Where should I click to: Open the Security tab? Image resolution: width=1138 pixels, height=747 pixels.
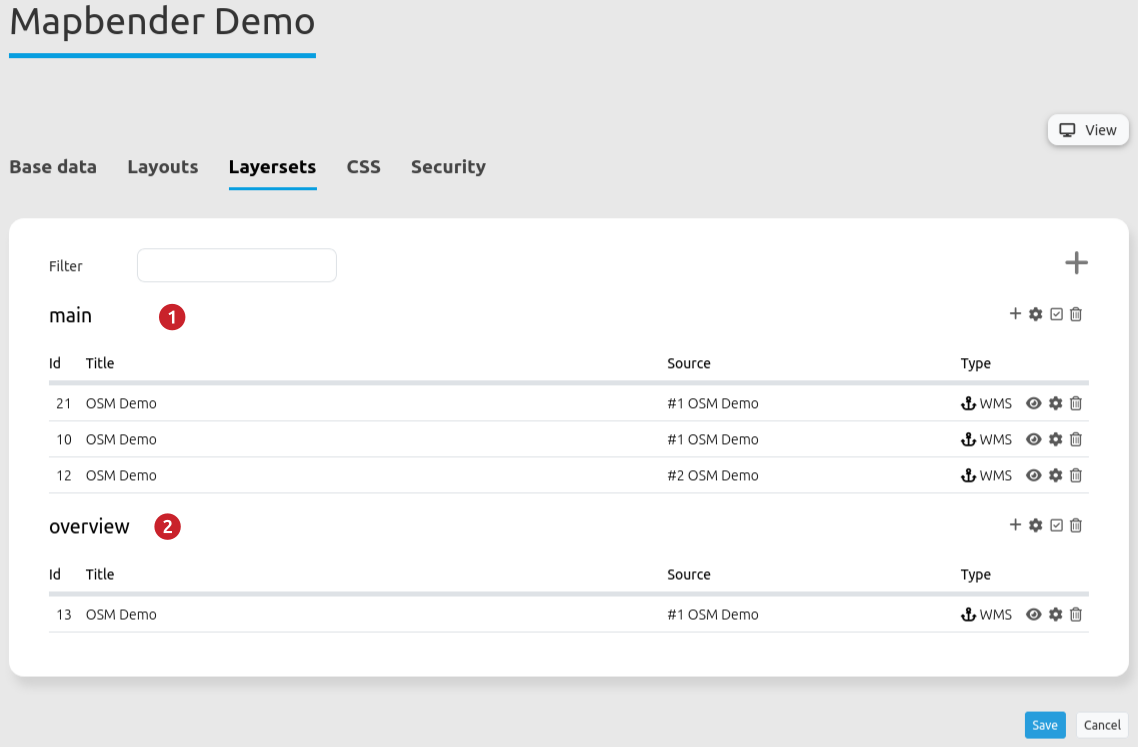coord(448,167)
